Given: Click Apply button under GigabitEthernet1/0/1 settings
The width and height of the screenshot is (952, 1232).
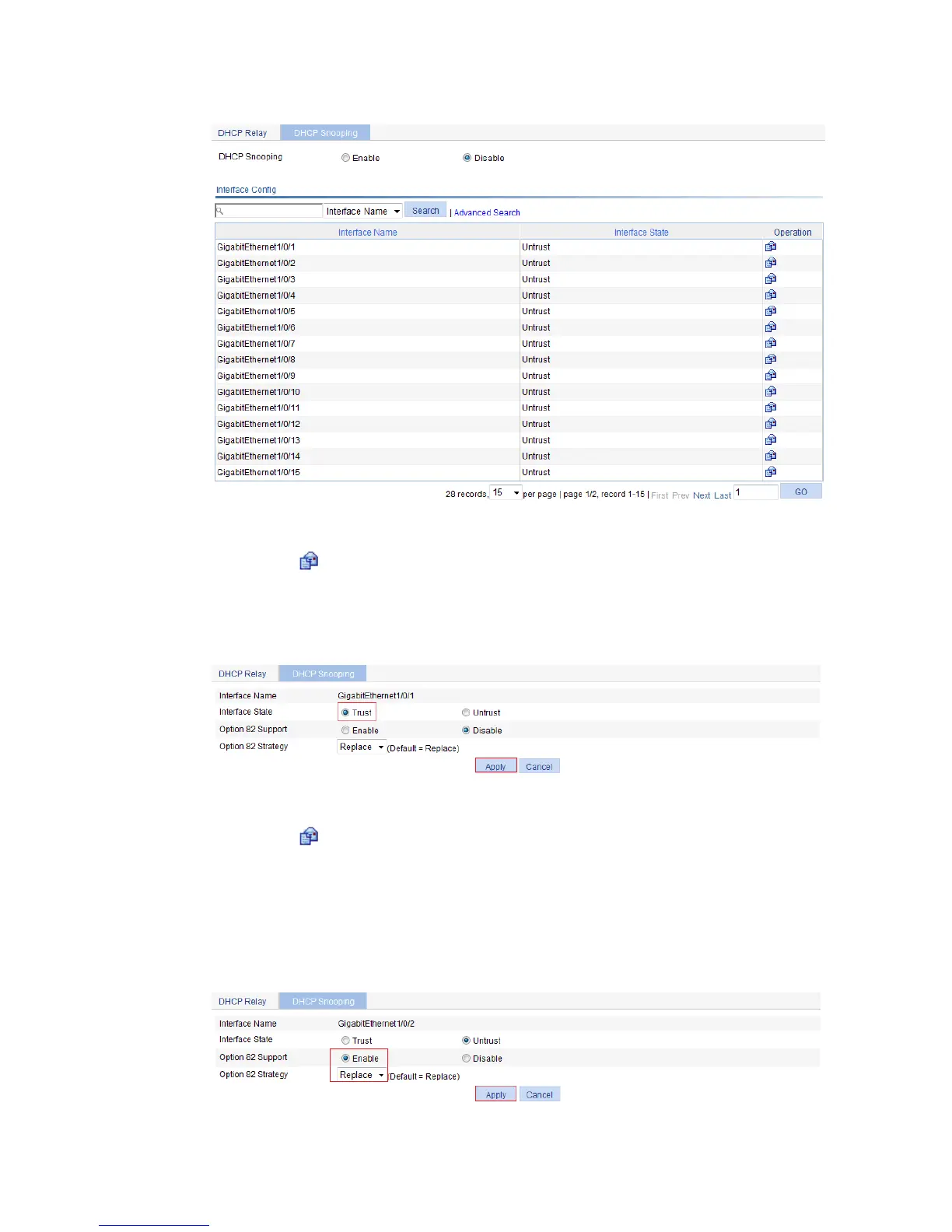Looking at the screenshot, I should click(495, 766).
